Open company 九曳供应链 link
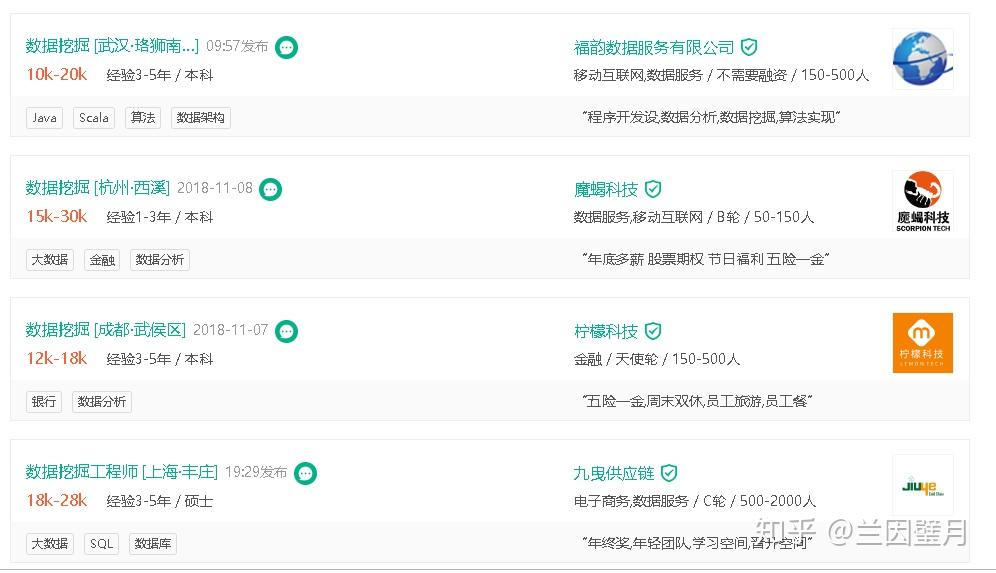The image size is (996, 573). [614, 473]
